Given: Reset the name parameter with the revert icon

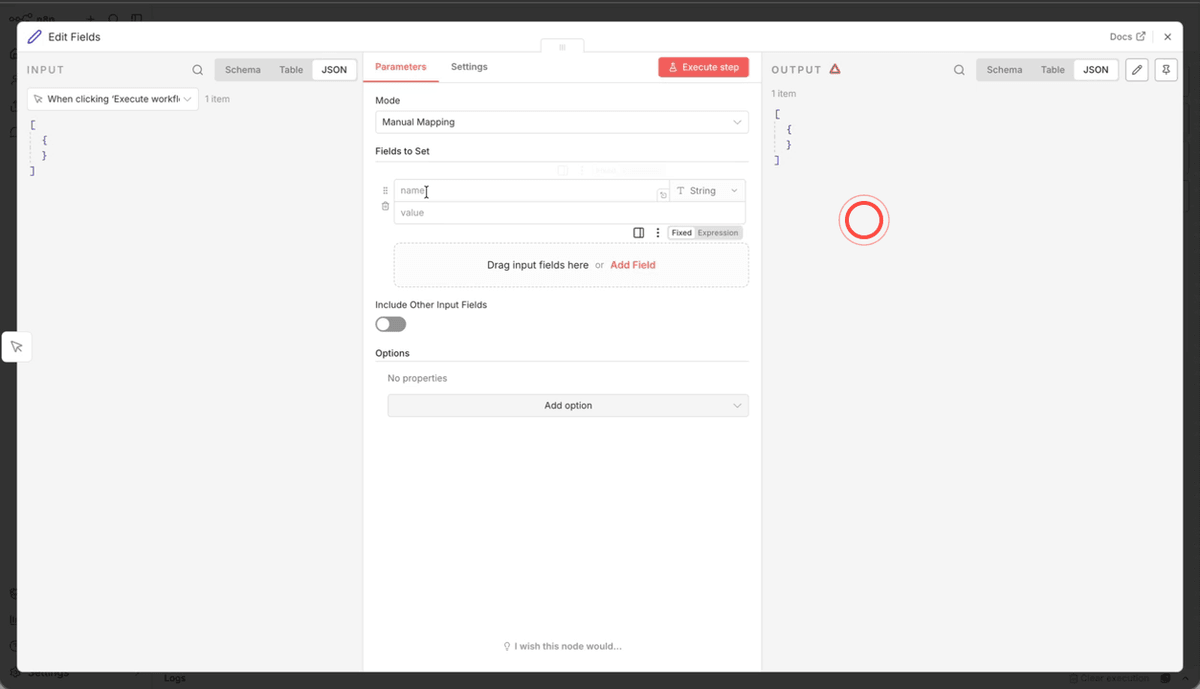Looking at the screenshot, I should pyautogui.click(x=662, y=194).
